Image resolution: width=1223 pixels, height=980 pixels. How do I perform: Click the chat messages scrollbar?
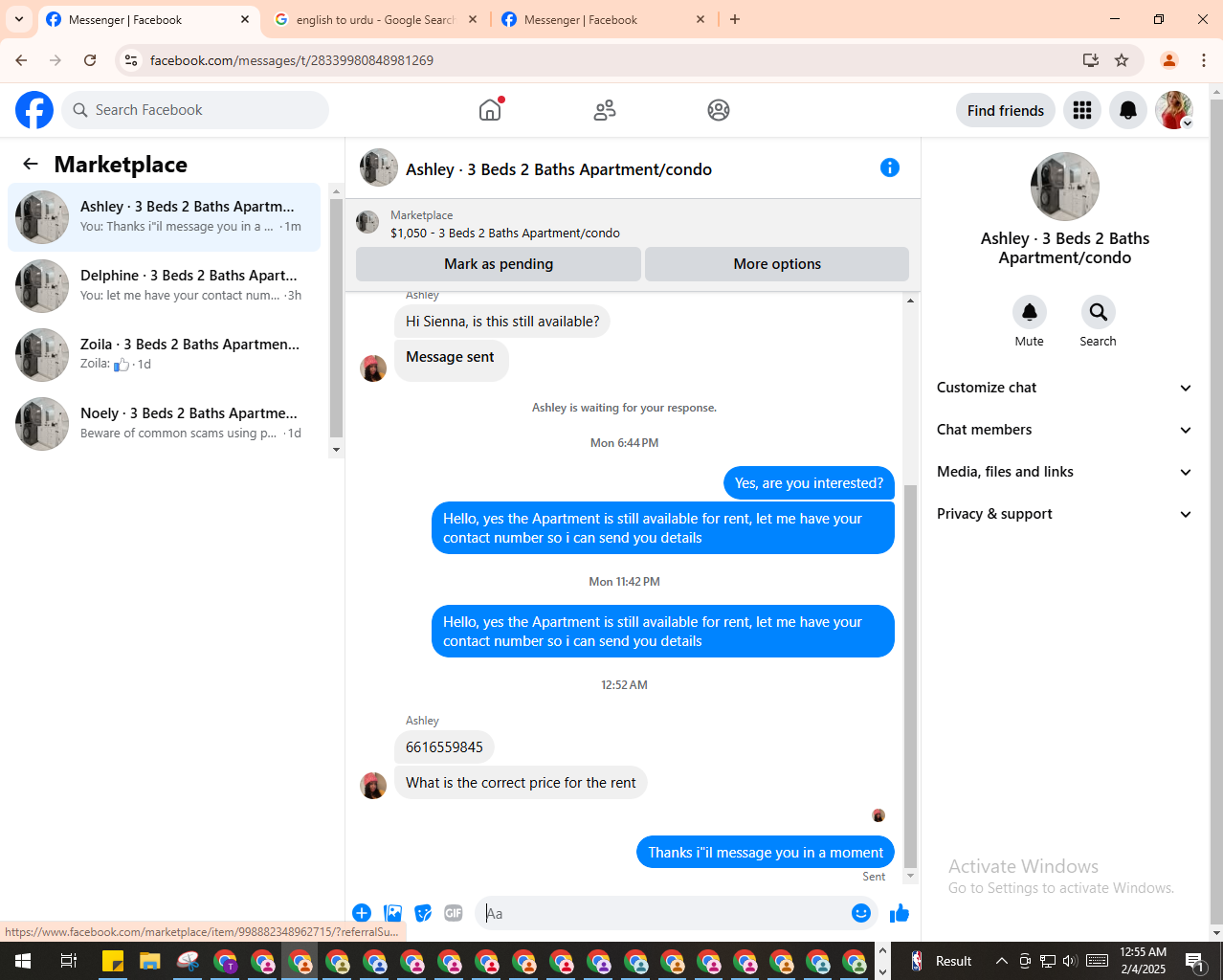(910, 676)
